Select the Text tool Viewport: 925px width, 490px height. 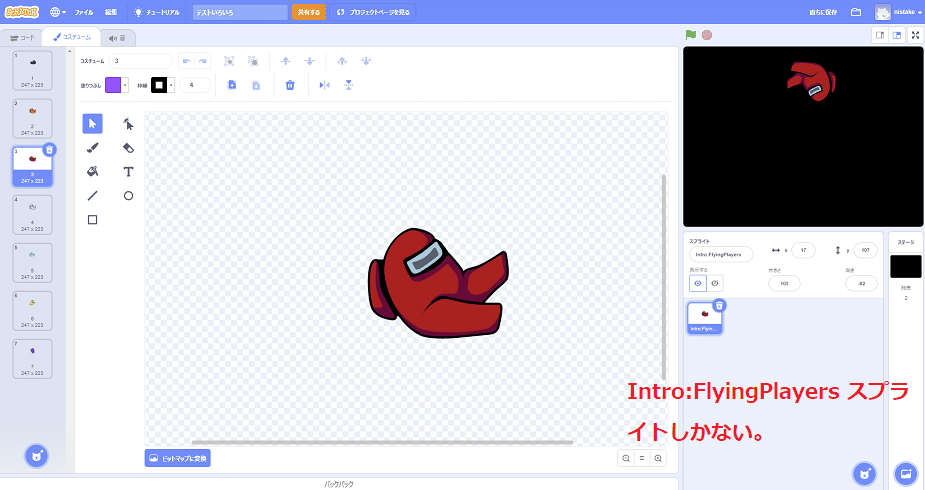(128, 172)
